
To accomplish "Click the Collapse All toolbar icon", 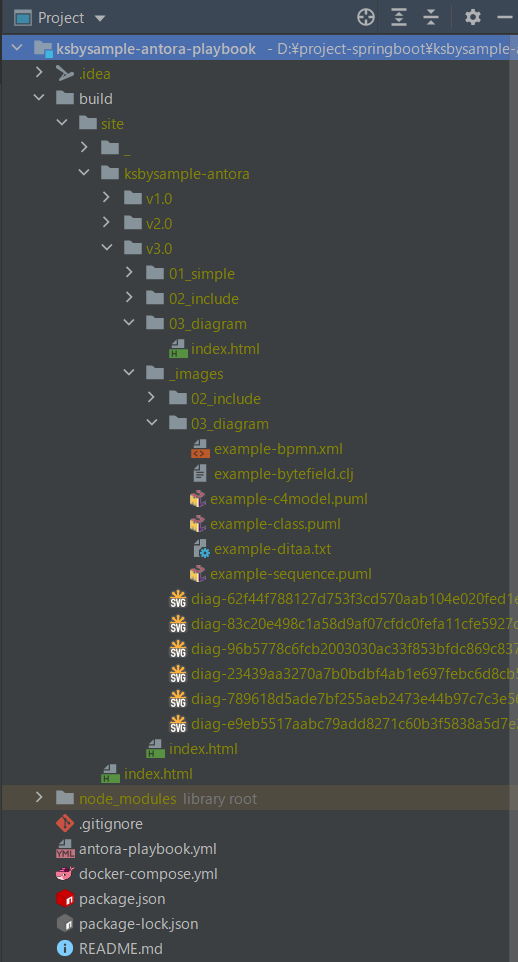I will point(431,18).
